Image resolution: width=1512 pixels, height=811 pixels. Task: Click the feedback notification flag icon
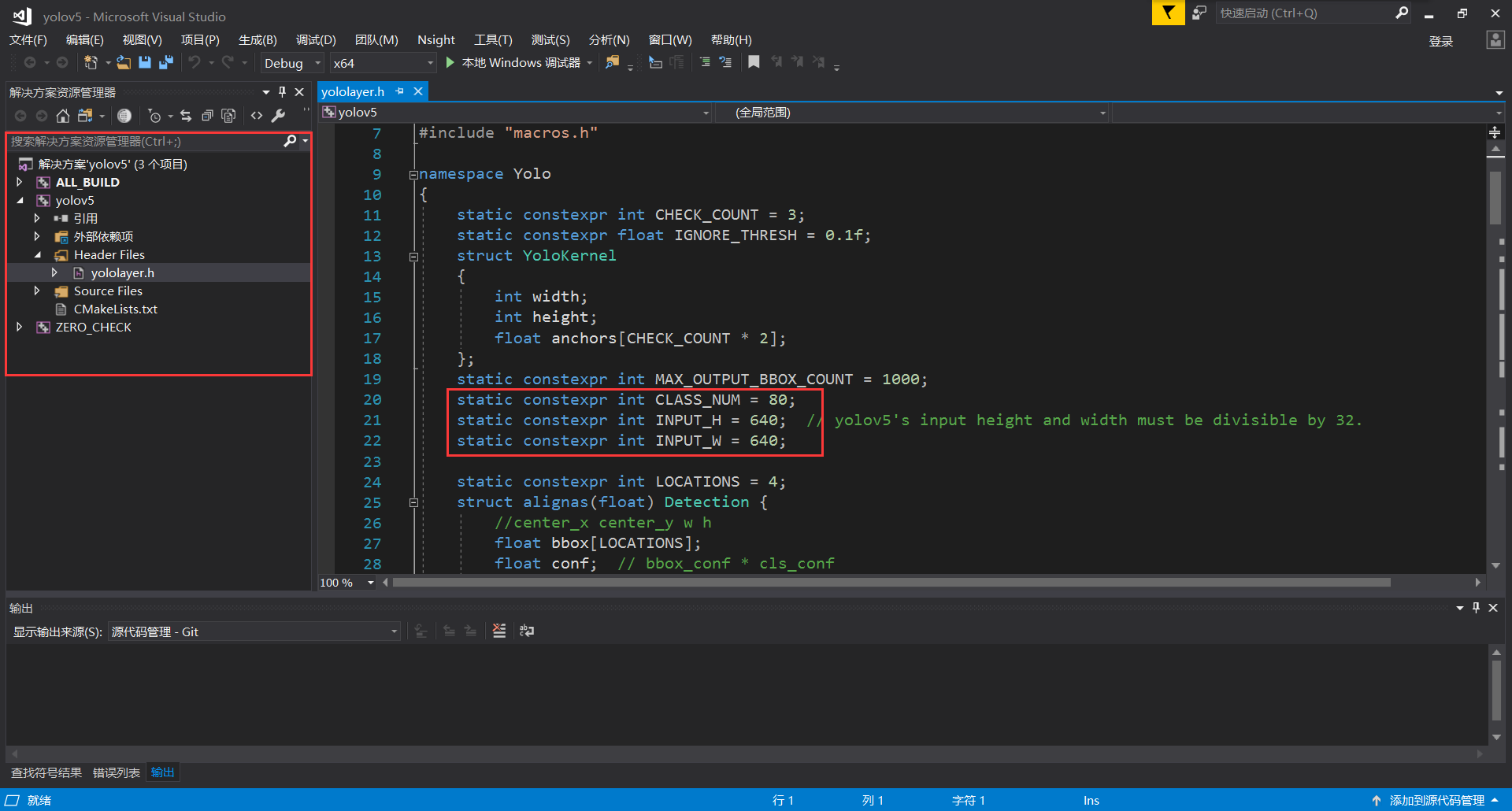point(1168,13)
